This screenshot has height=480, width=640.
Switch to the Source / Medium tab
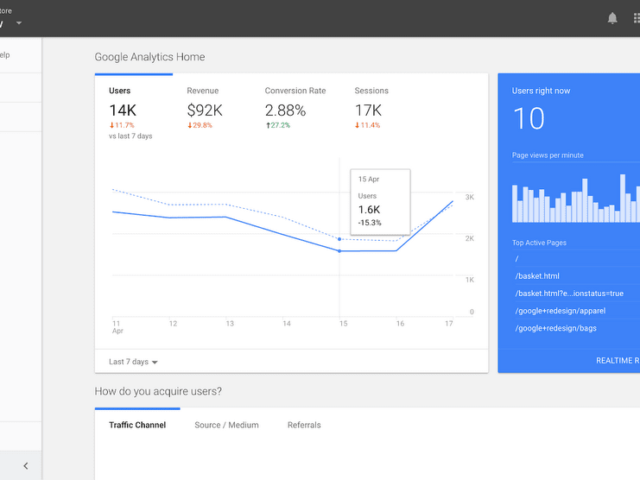click(227, 425)
